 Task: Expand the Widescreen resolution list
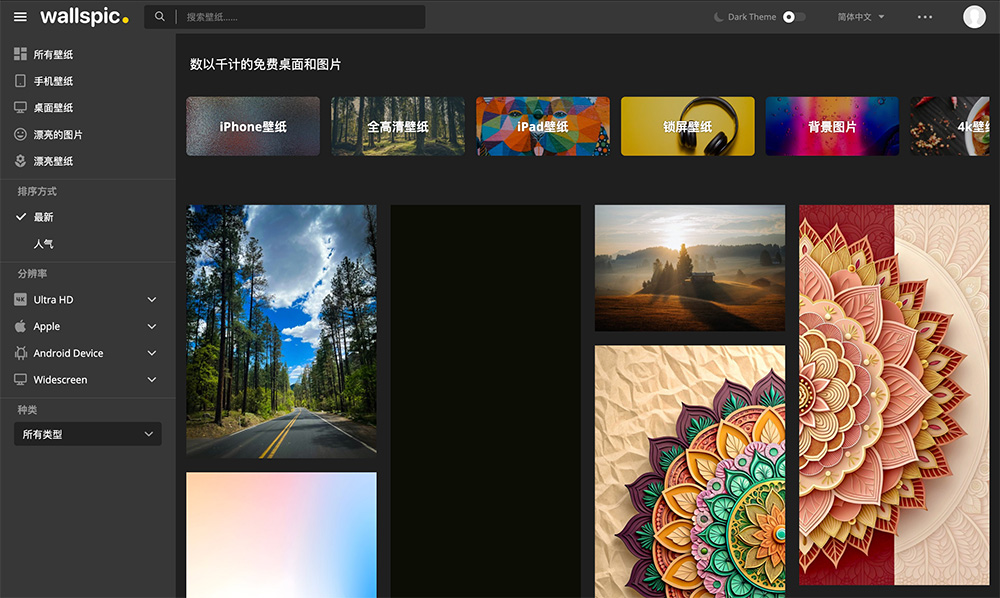pyautogui.click(x=152, y=379)
